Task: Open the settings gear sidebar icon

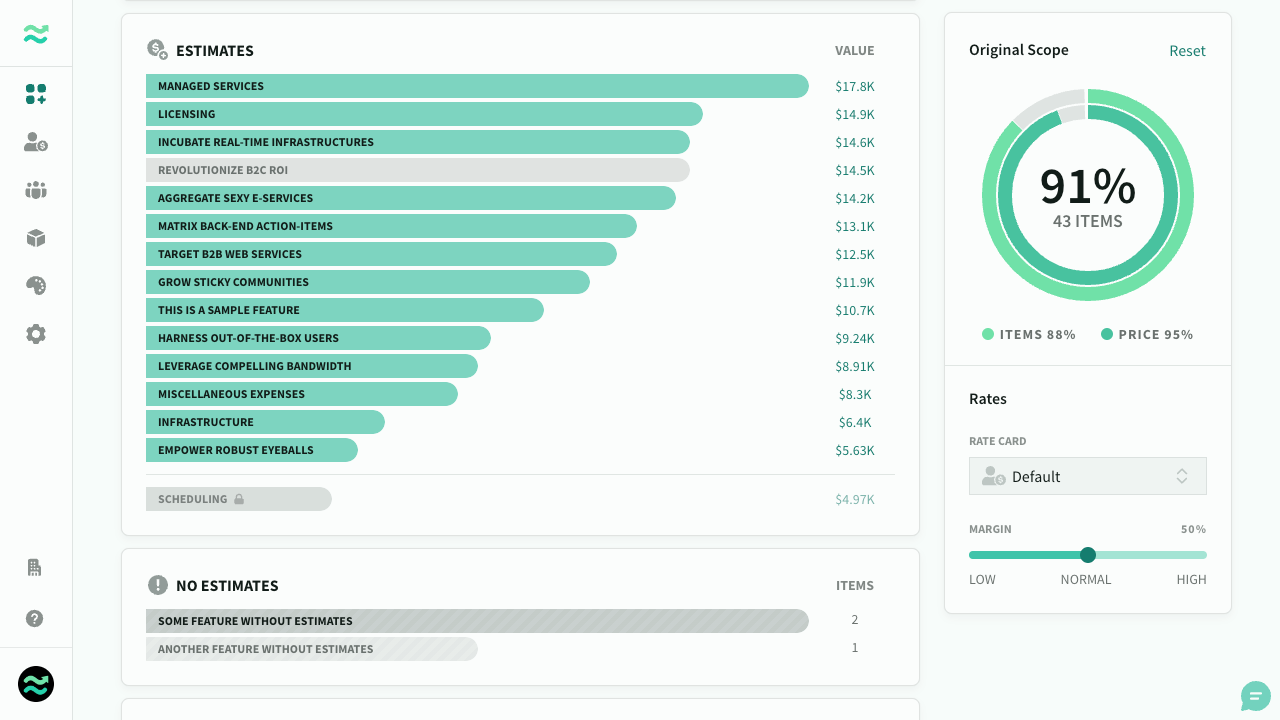Action: coord(36,334)
